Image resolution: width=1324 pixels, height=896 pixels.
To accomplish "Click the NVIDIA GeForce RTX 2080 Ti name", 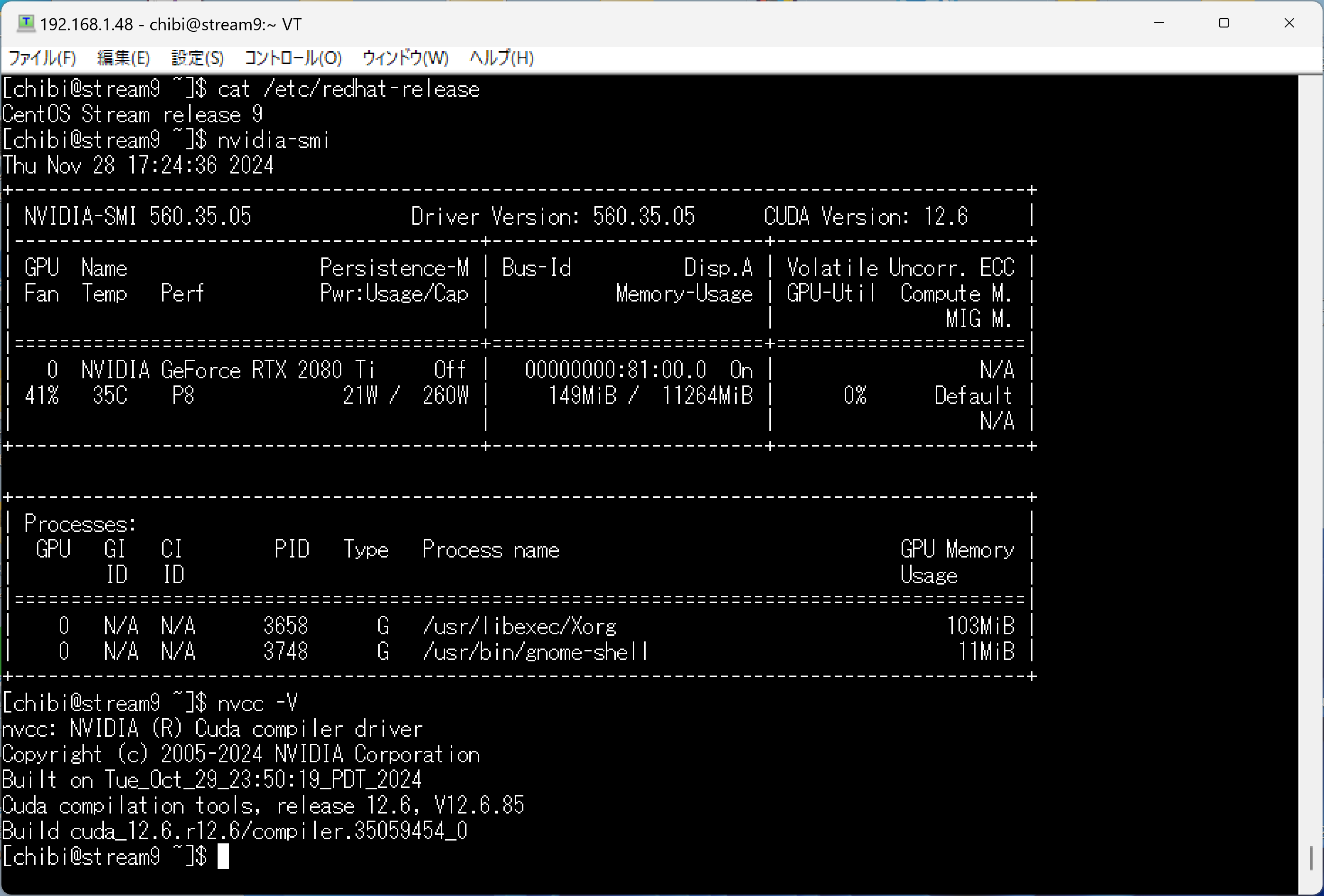I will point(228,370).
